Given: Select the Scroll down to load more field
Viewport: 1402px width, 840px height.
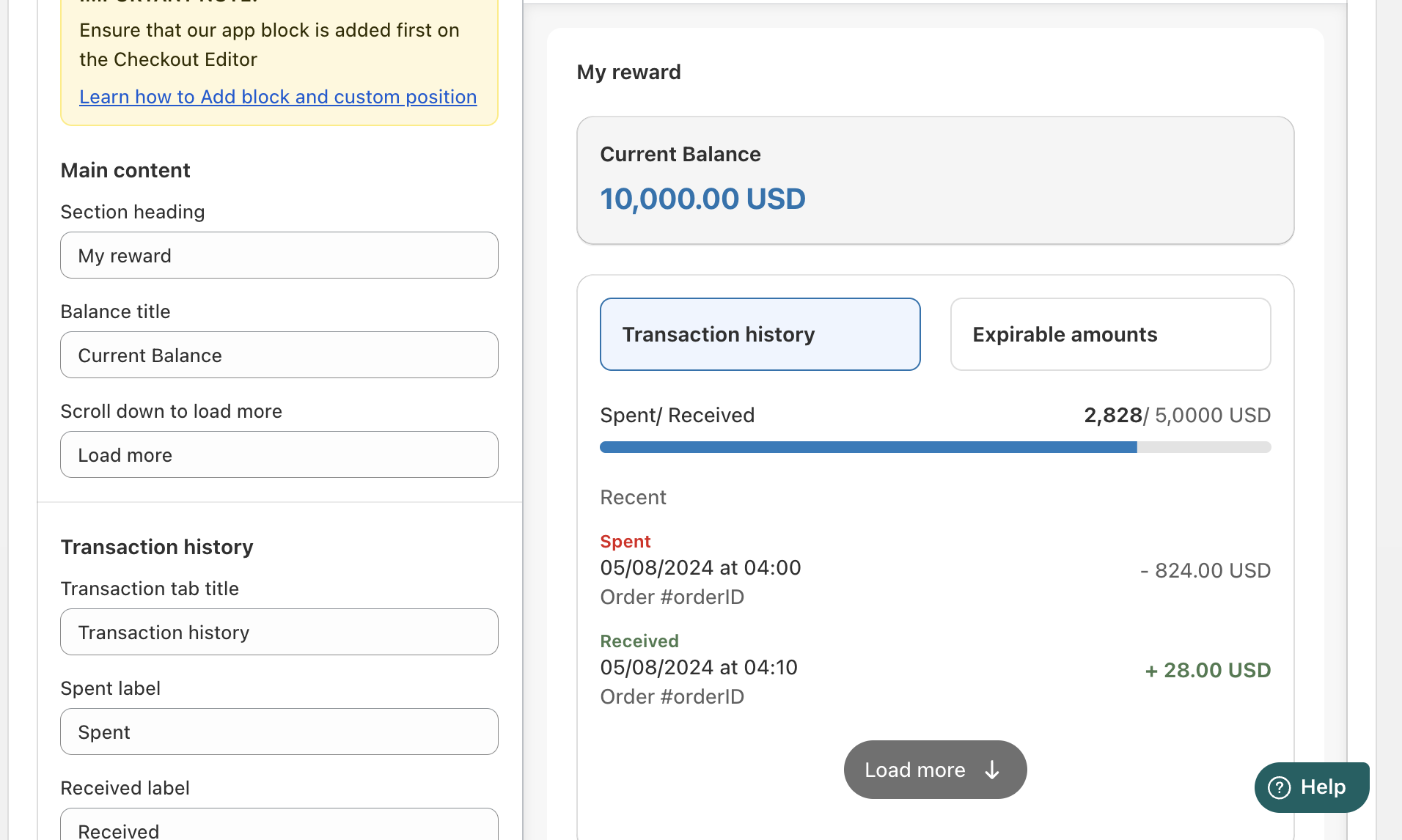Looking at the screenshot, I should coord(279,455).
